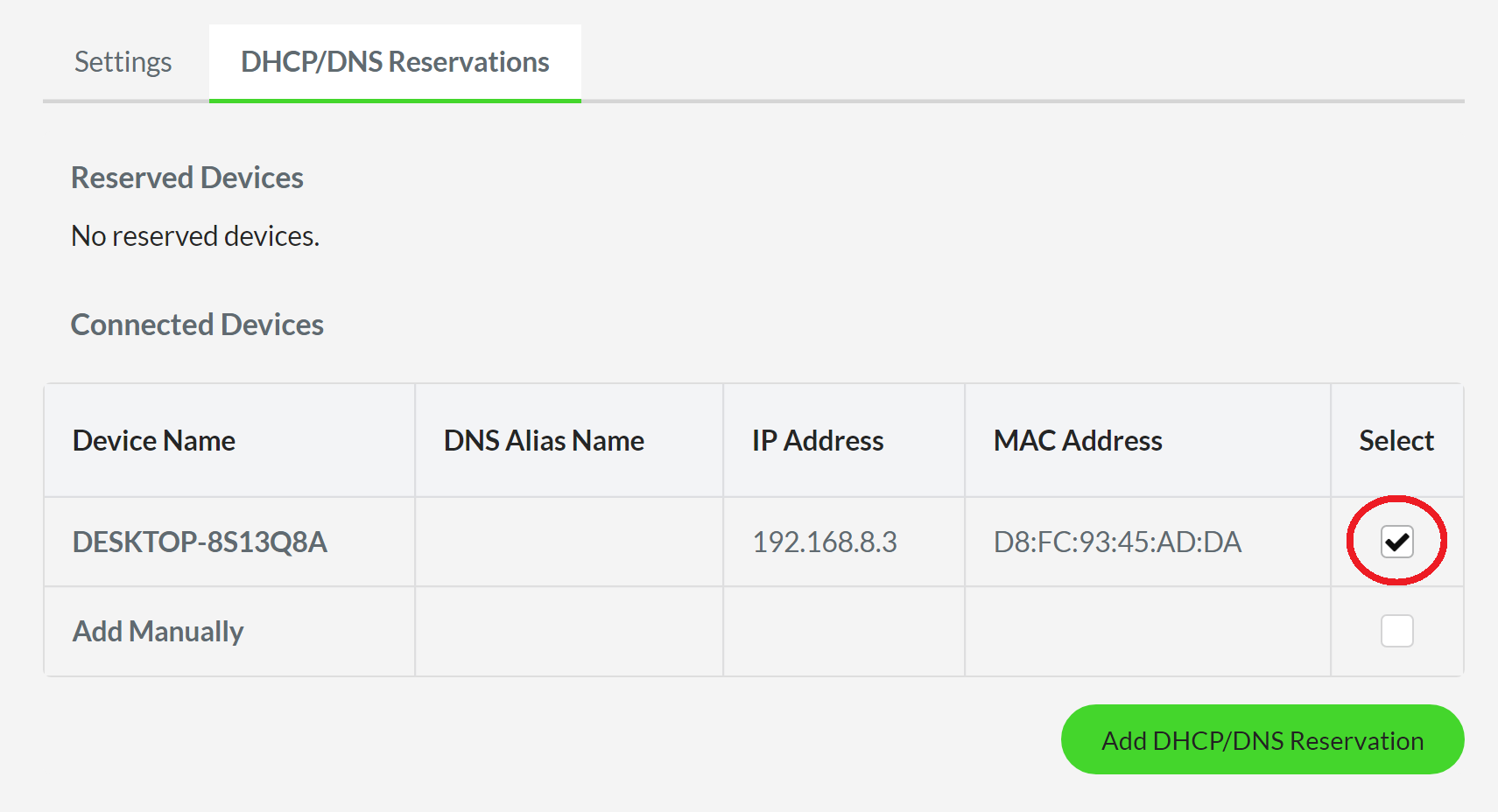This screenshot has height=812, width=1498.
Task: Click the empty DNS Alias Name cell for DESKTOP-8S13Q8A
Action: [x=568, y=542]
